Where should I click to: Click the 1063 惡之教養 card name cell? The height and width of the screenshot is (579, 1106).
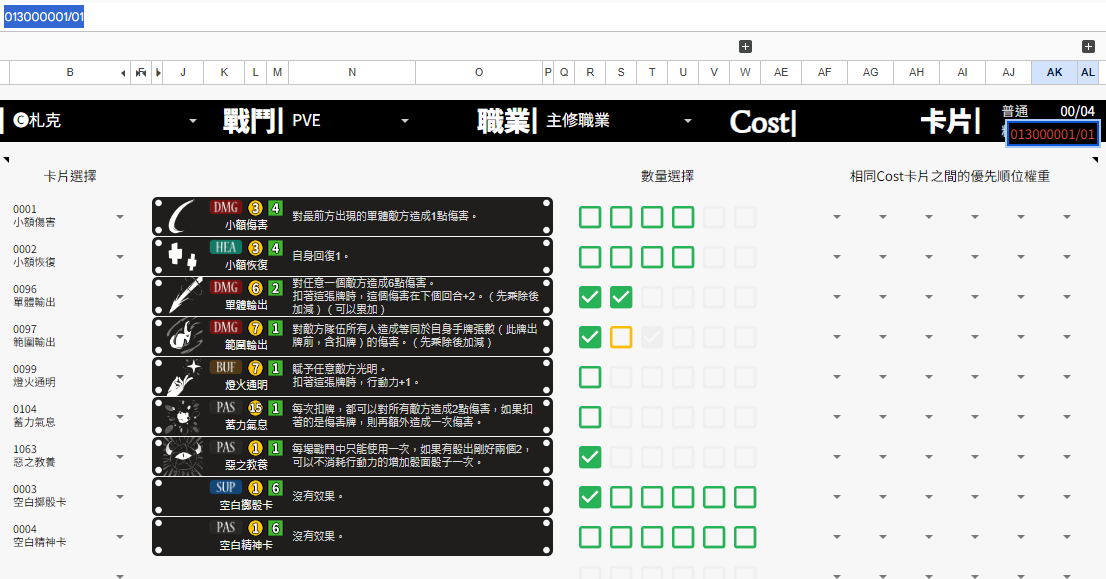34,456
